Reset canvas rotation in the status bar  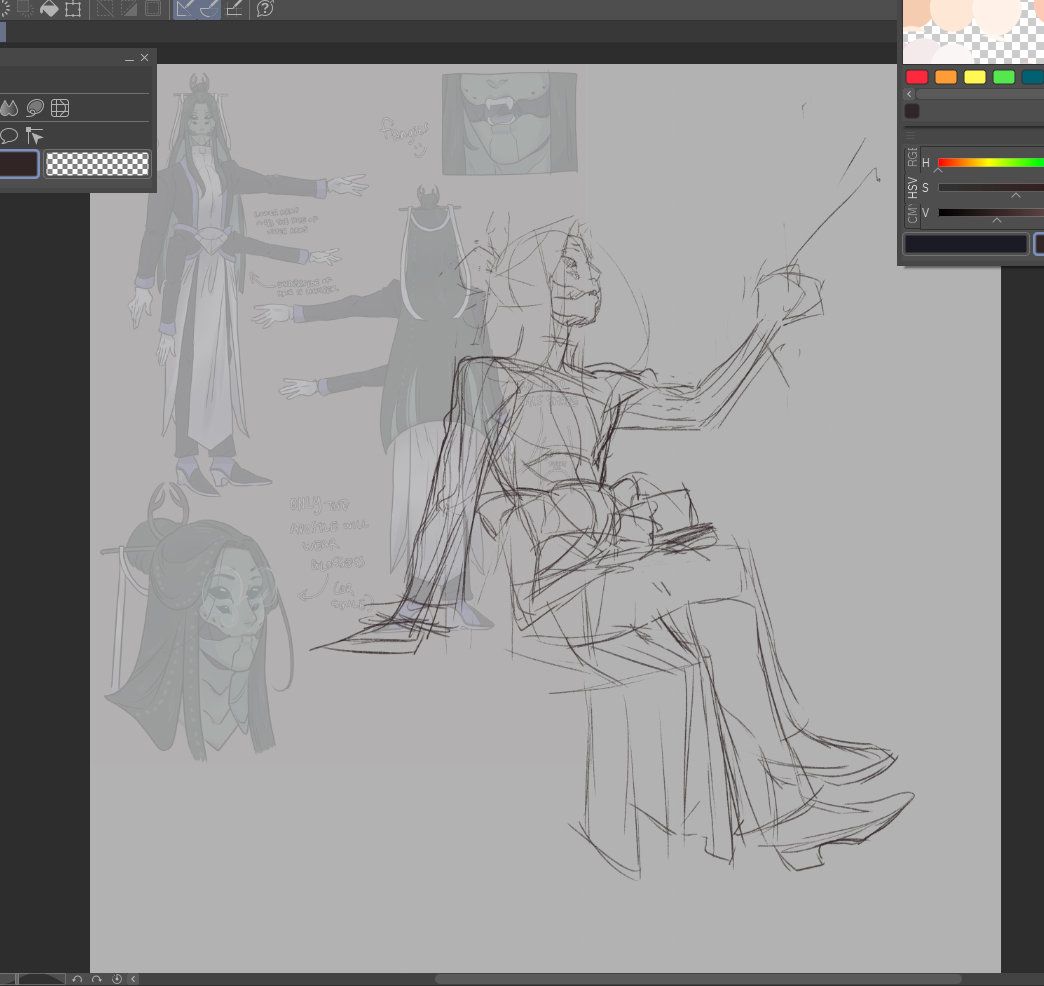coord(117,979)
